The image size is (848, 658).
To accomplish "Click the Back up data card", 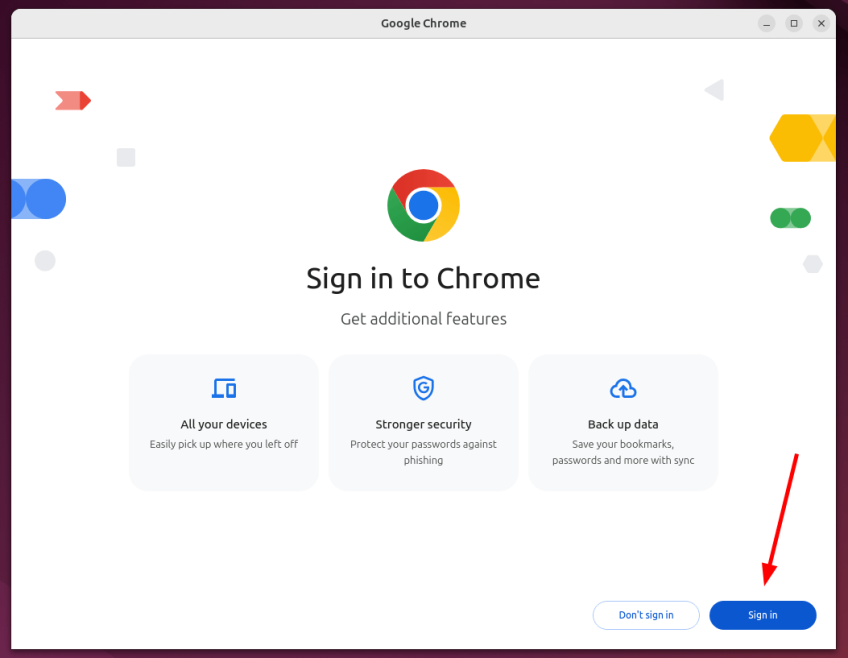I will pyautogui.click(x=622, y=422).
